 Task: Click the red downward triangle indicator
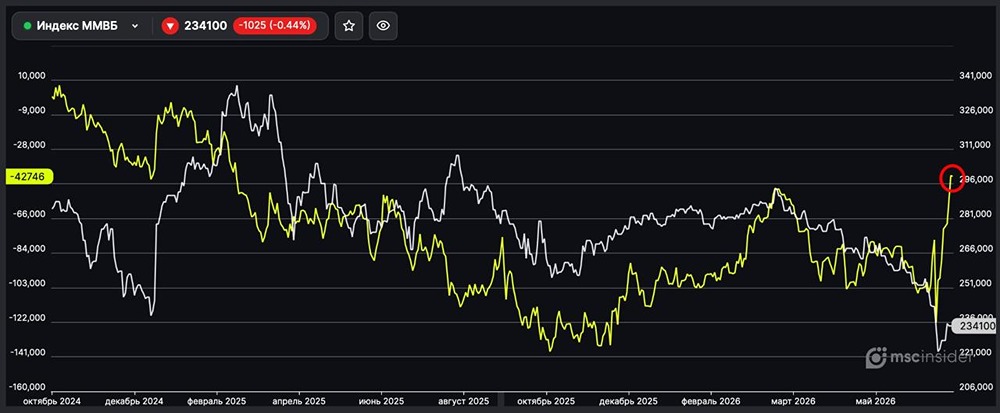(170, 26)
